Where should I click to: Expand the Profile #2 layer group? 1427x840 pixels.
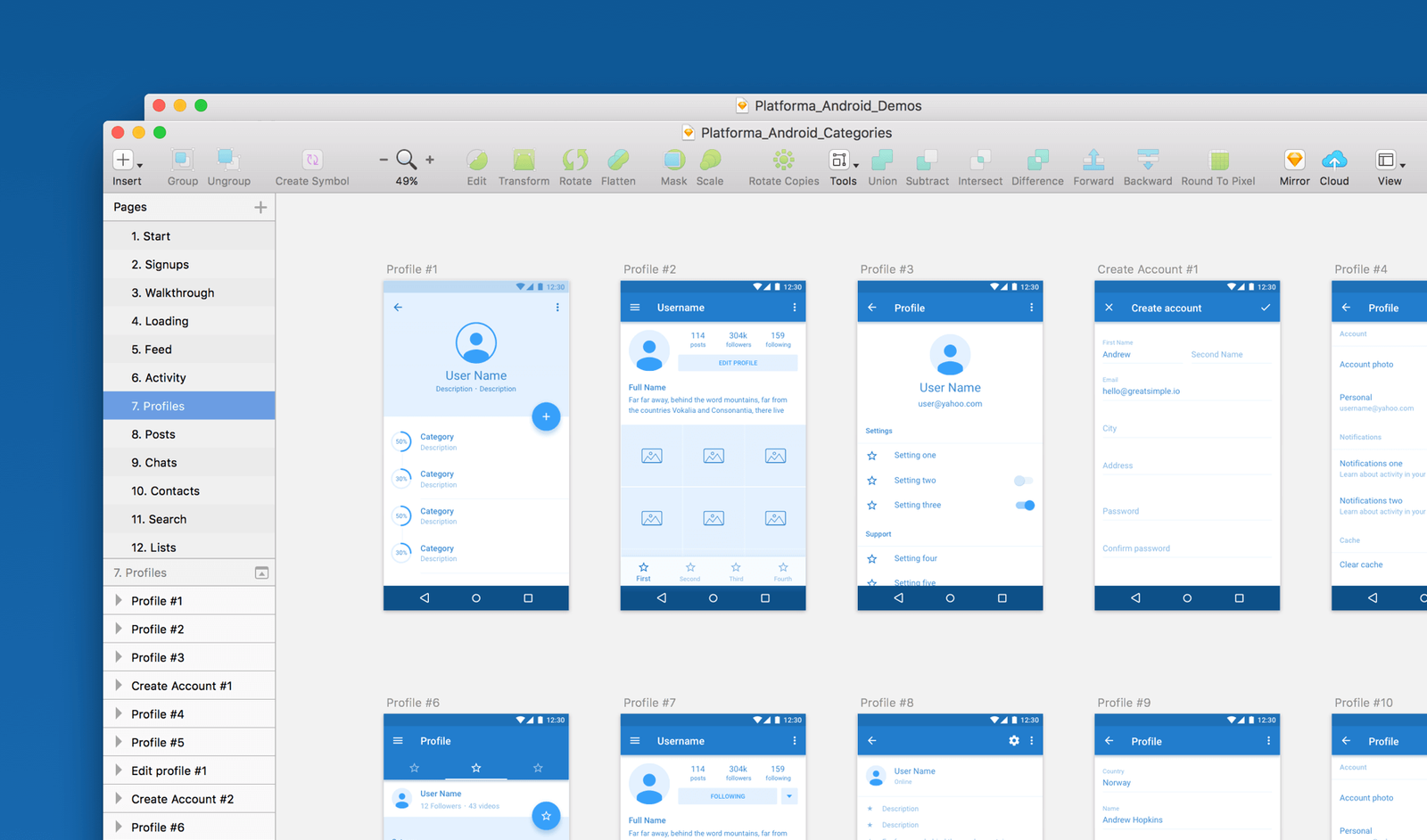click(x=119, y=629)
